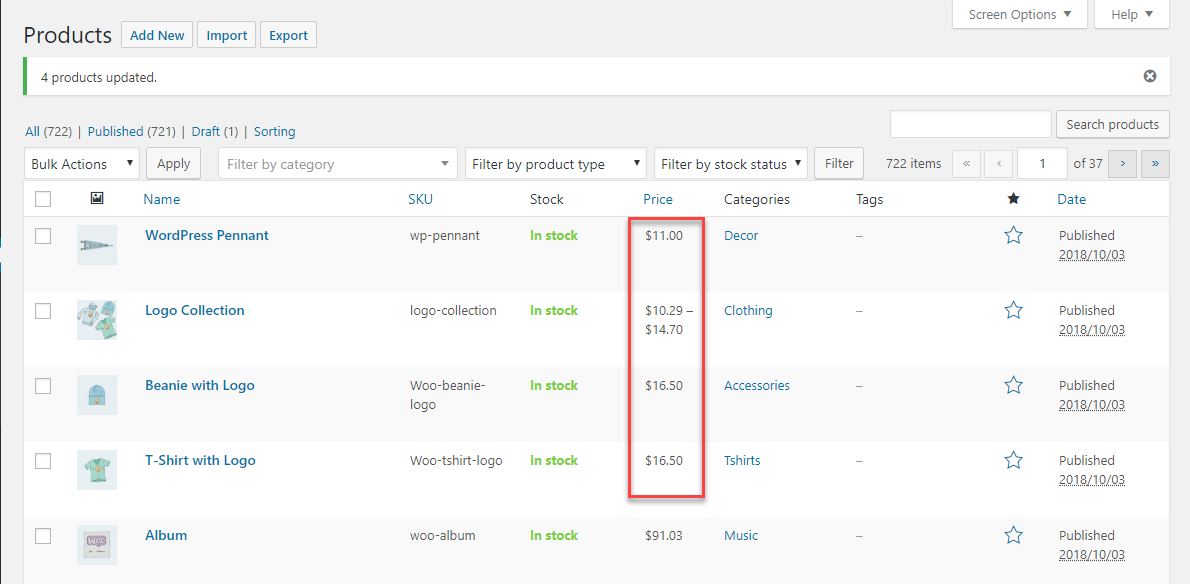Sort products by the Featured star column

coord(1012,199)
